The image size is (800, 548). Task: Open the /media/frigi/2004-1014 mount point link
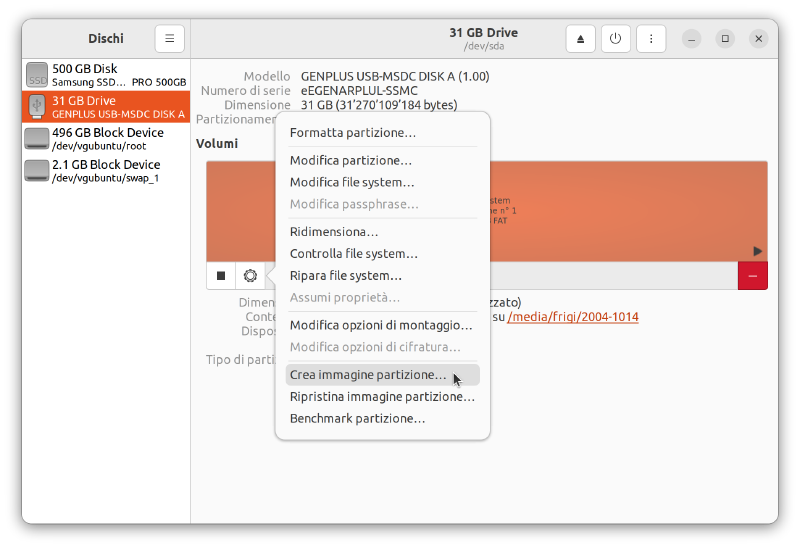pyautogui.click(x=572, y=317)
